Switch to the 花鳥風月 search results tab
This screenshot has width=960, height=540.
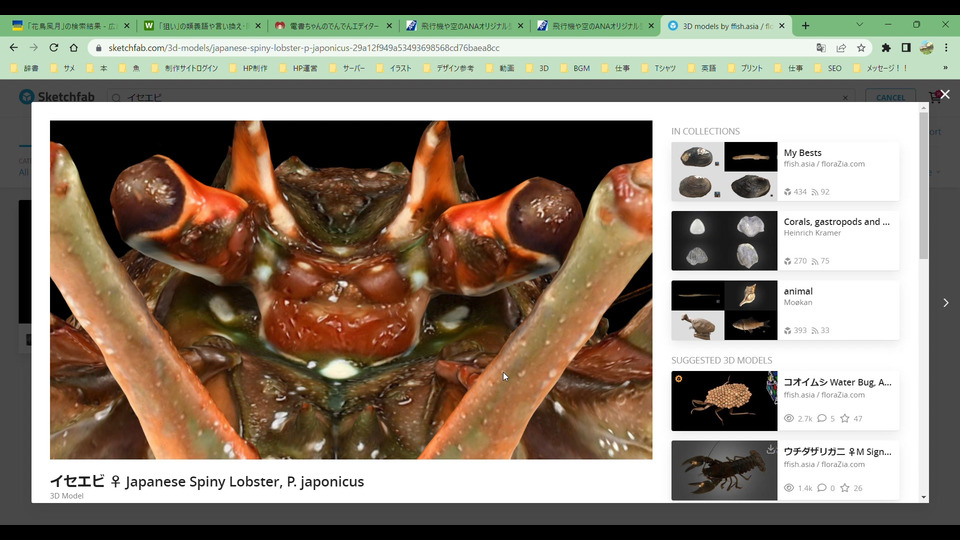point(67,25)
